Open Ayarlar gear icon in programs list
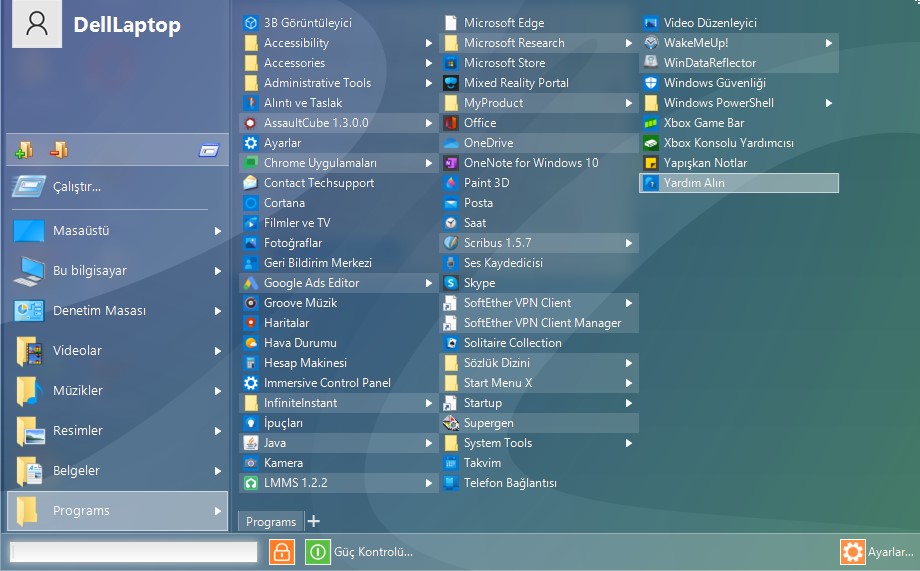The image size is (920, 571). pyautogui.click(x=251, y=143)
